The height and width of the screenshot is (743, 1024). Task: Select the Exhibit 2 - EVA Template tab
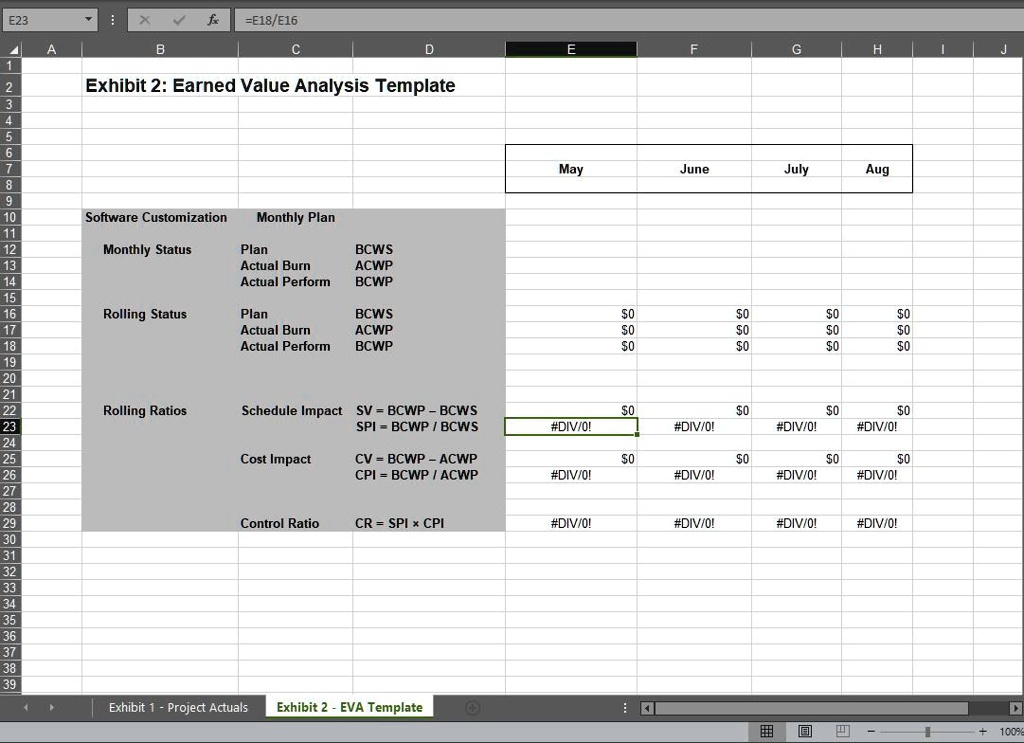point(348,707)
